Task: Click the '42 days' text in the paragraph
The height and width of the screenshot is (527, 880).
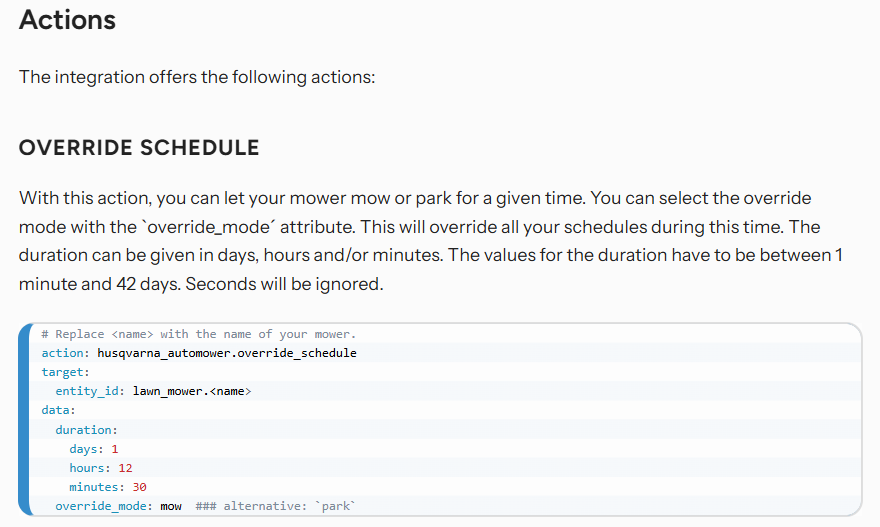Action: coord(148,284)
